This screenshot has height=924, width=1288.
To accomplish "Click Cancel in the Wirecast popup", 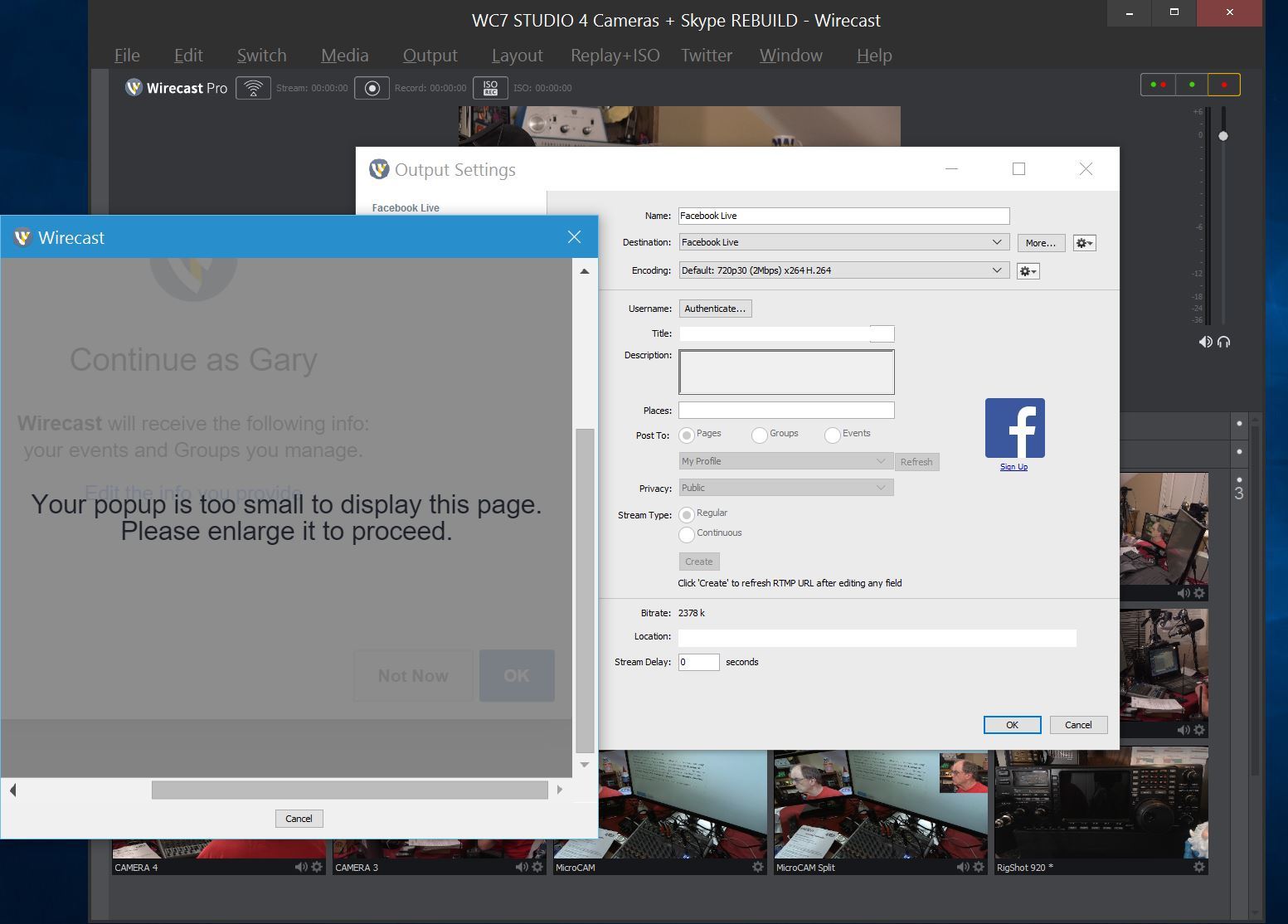I will [x=299, y=819].
